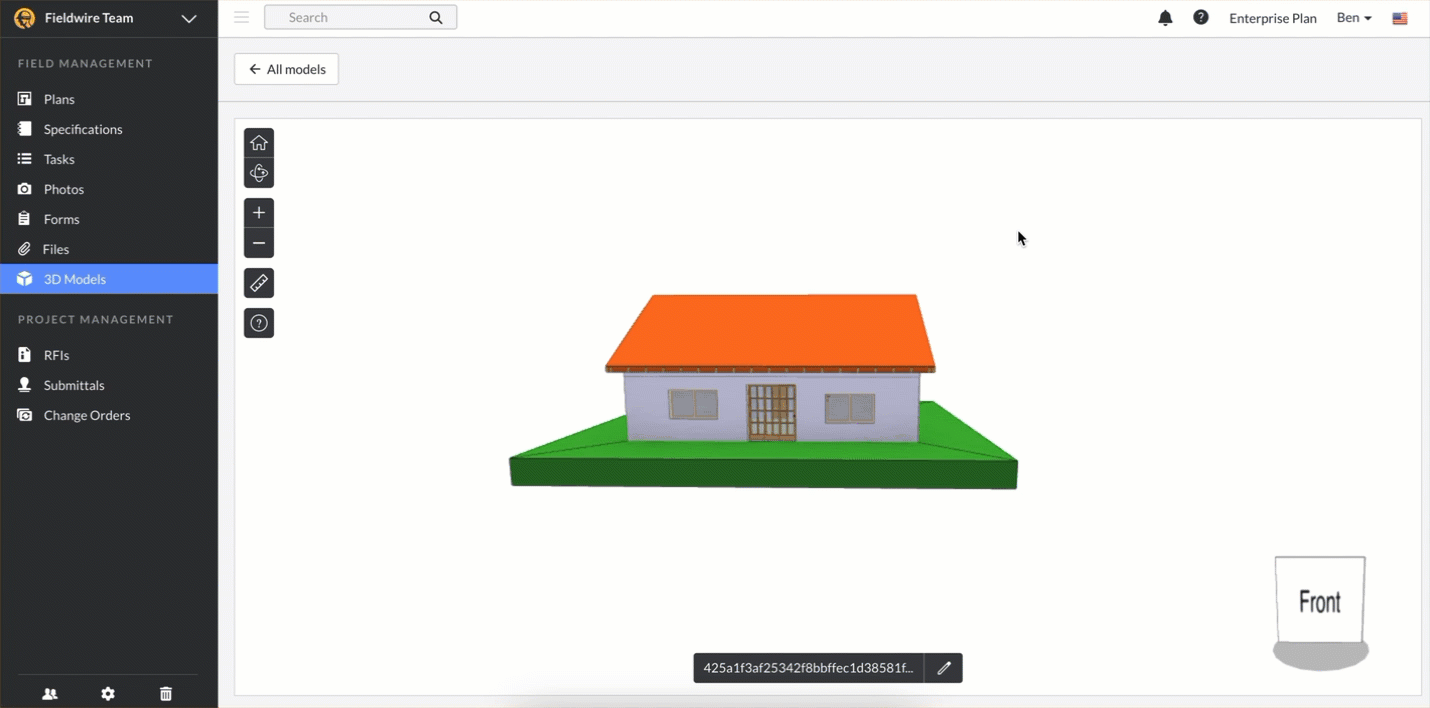Viewport: 1430px width, 708px height.
Task: Open the hamburger menu beside search
Action: [240, 16]
